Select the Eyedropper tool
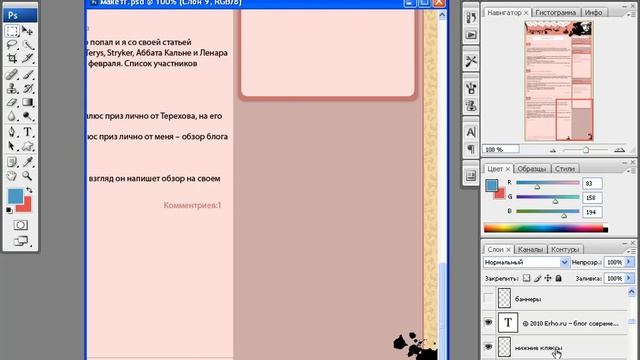The image size is (640, 360). (27, 162)
